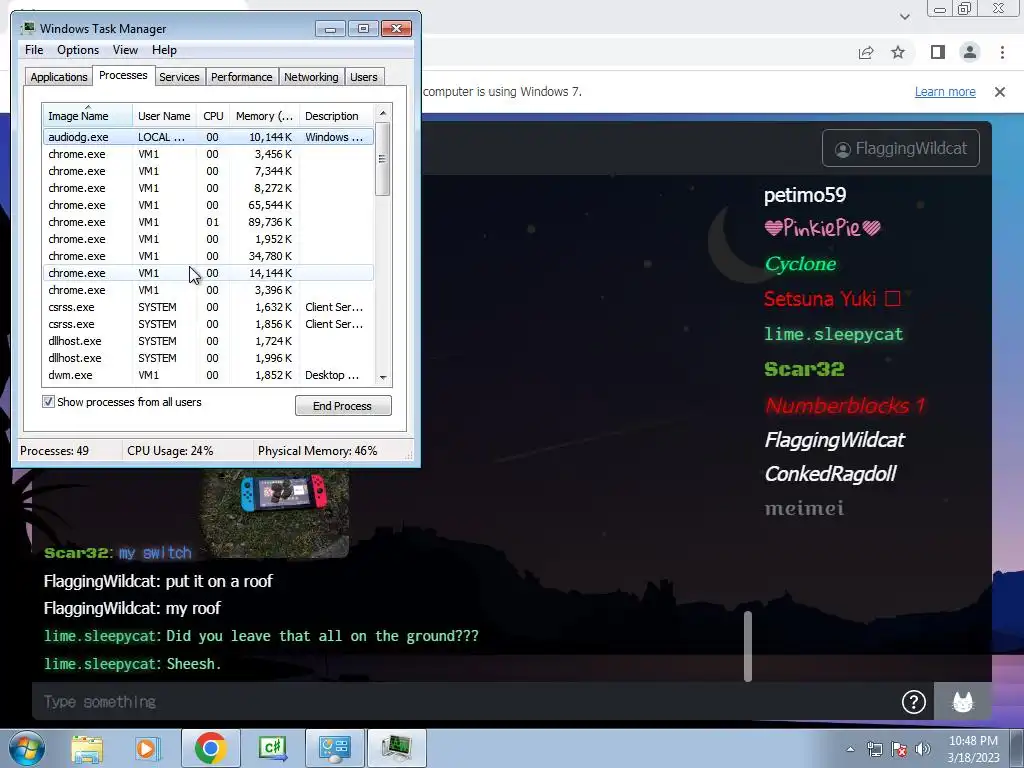Open the Control Panel taskbar icon
Viewport: 1024px width, 768px height.
334,748
